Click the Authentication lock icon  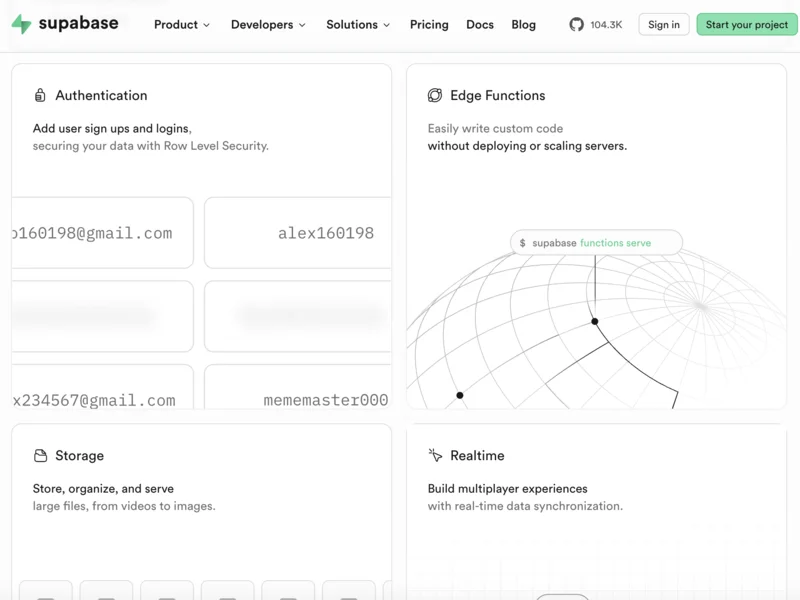point(40,95)
